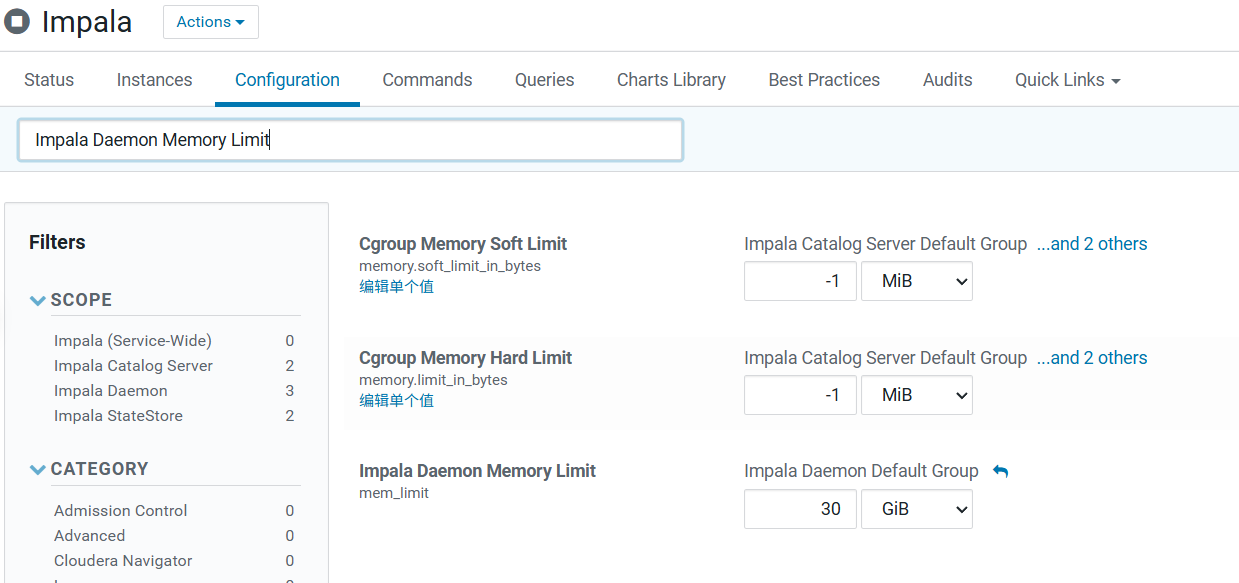Collapse the SCOPE filter section

pos(38,300)
